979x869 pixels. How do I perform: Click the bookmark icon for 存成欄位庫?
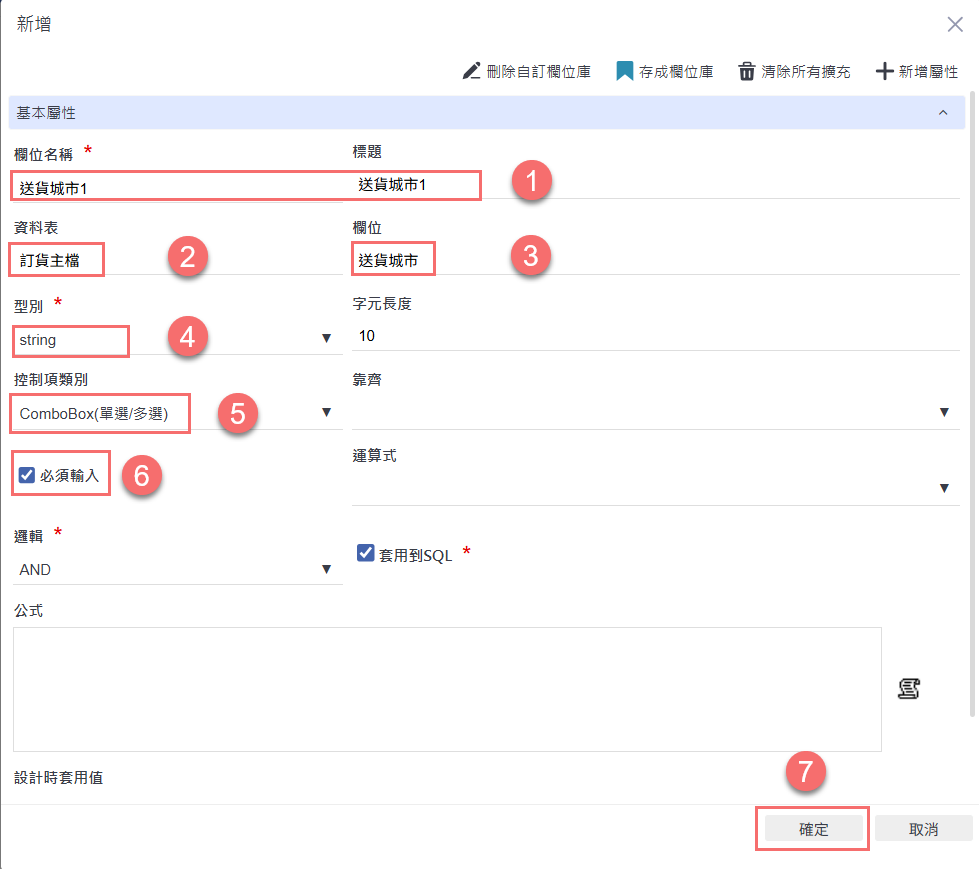tap(625, 72)
